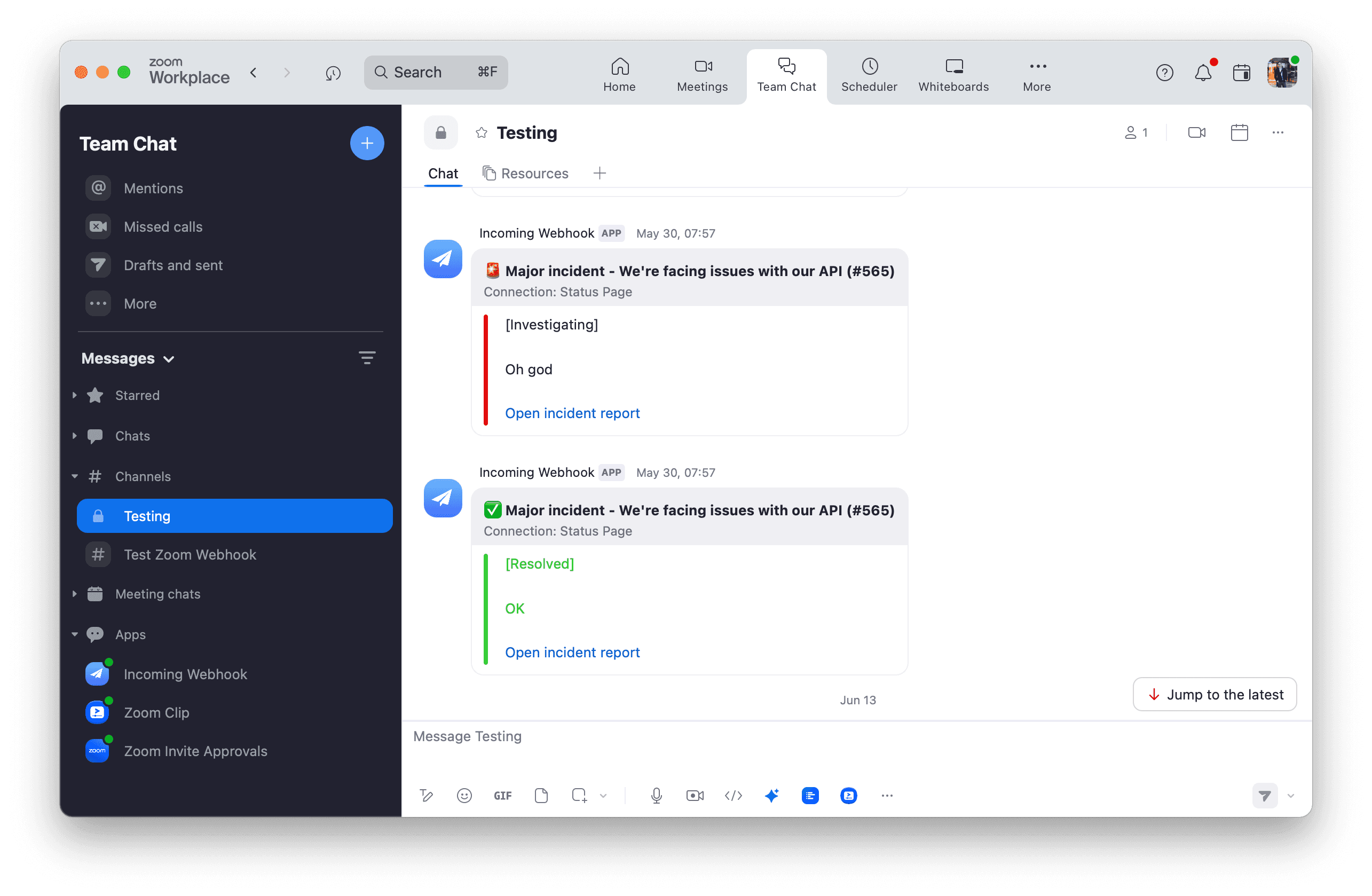Open Help from top bar
Viewport: 1372px width, 896px height.
(1164, 73)
